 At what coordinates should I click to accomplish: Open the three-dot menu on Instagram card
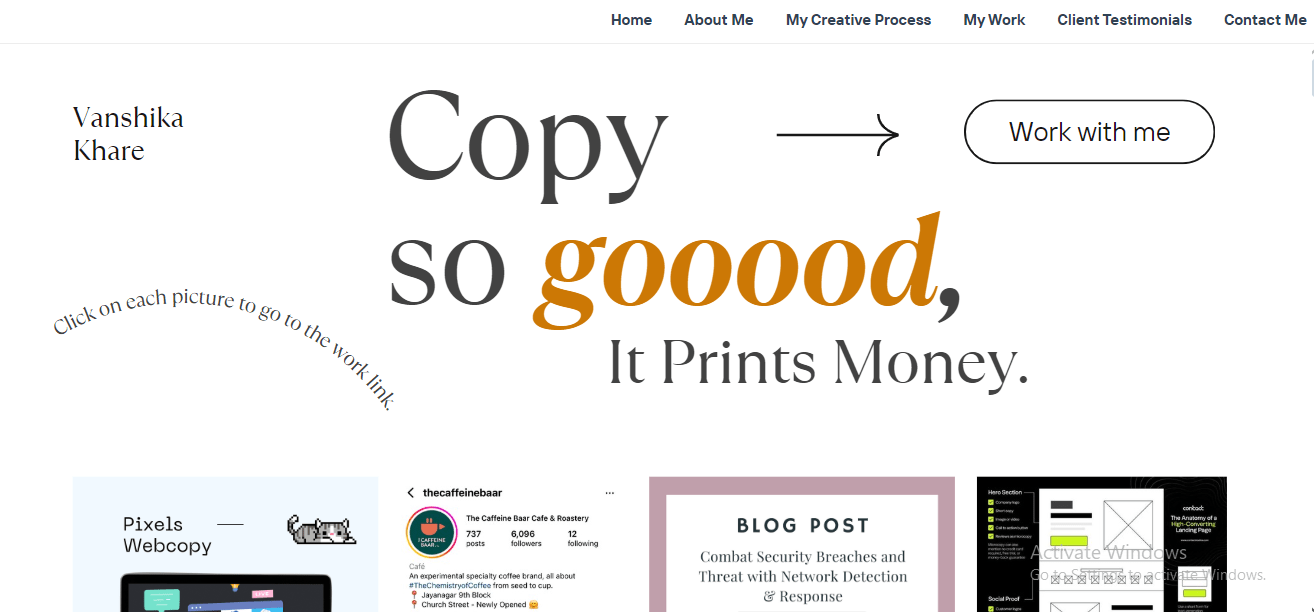pyautogui.click(x=610, y=493)
